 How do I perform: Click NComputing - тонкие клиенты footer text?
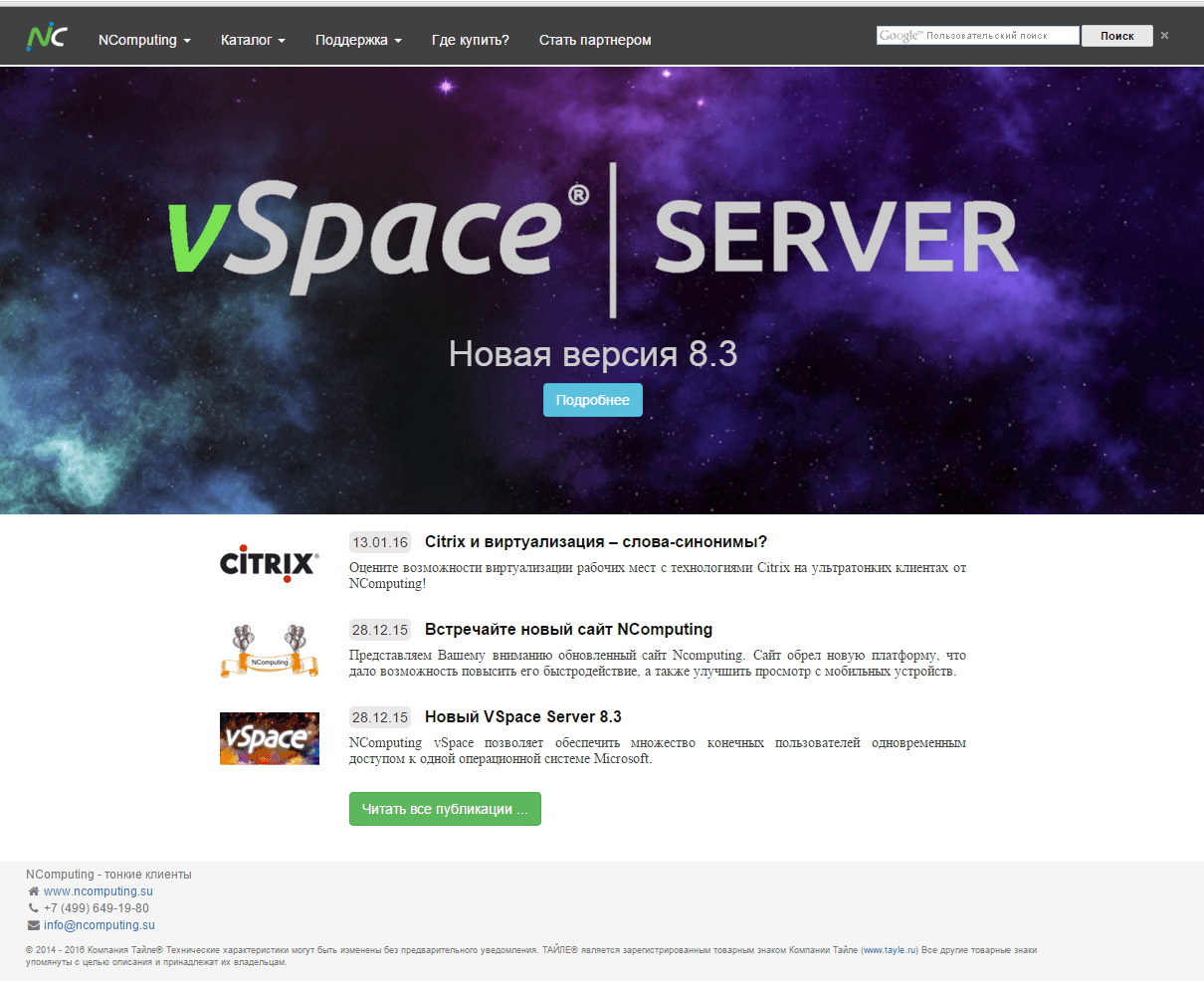[x=108, y=875]
